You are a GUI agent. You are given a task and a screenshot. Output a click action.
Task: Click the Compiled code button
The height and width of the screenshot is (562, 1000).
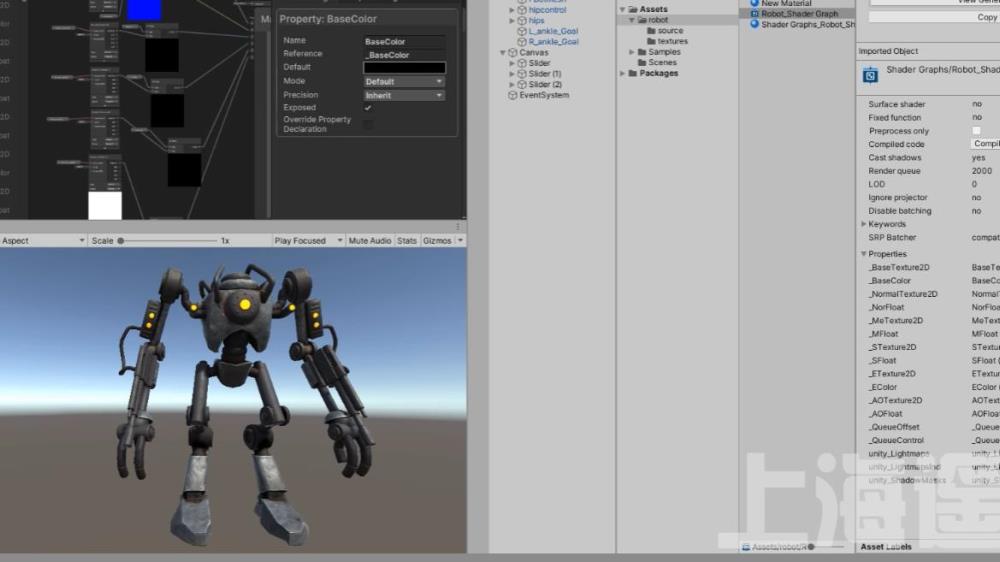(985, 144)
